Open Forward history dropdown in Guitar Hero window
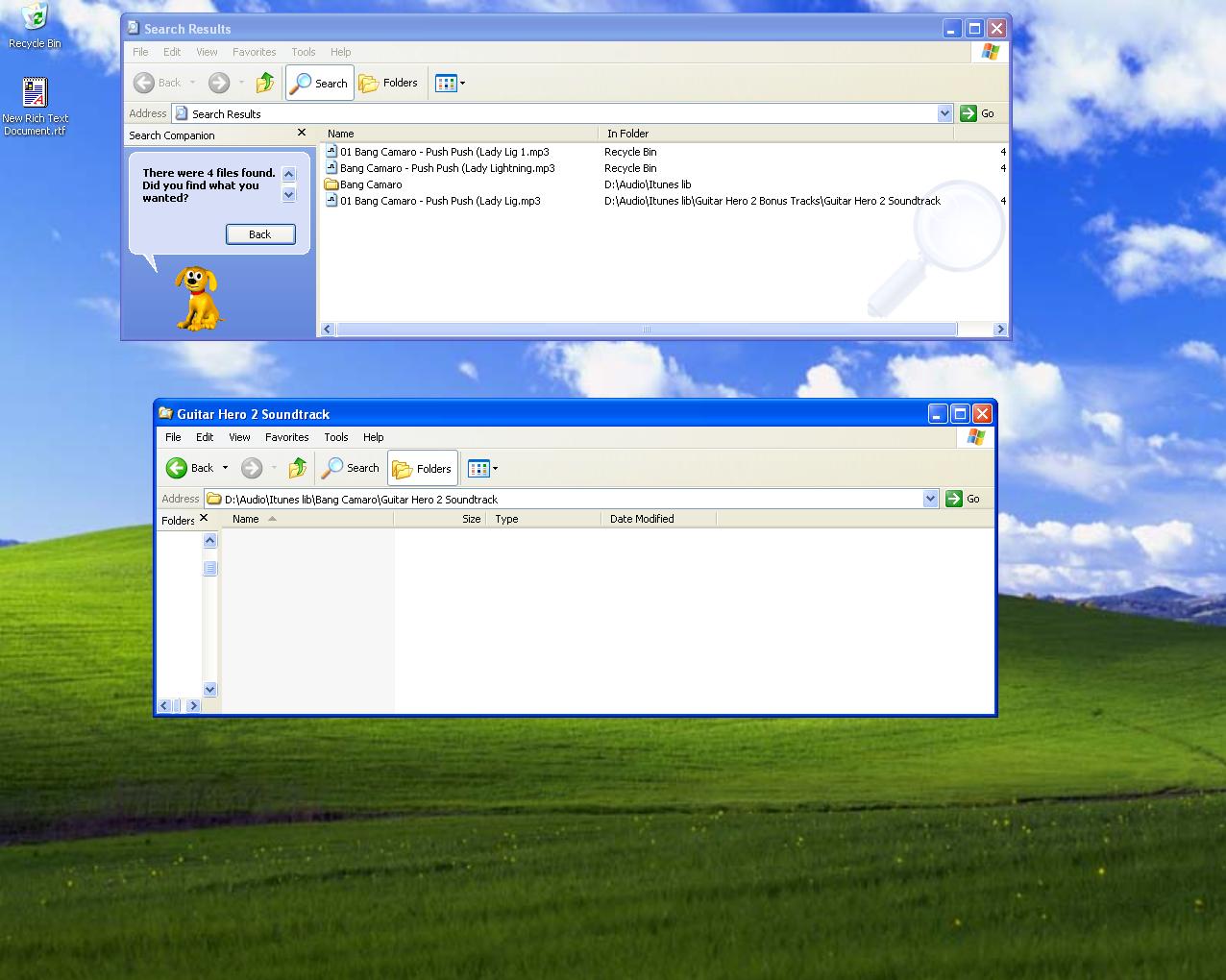The image size is (1226, 980). click(274, 468)
